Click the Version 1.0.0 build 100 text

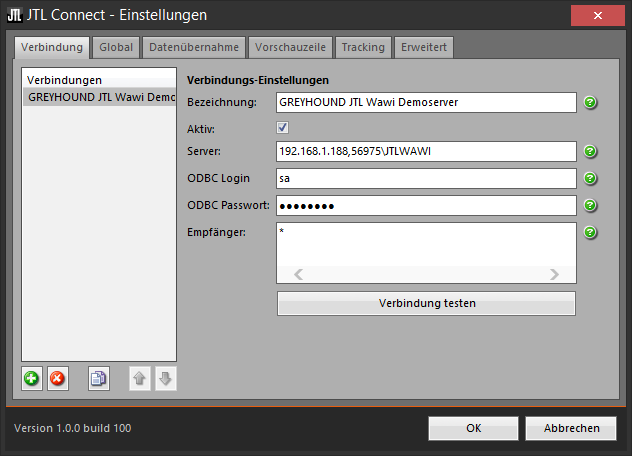pyautogui.click(x=73, y=428)
